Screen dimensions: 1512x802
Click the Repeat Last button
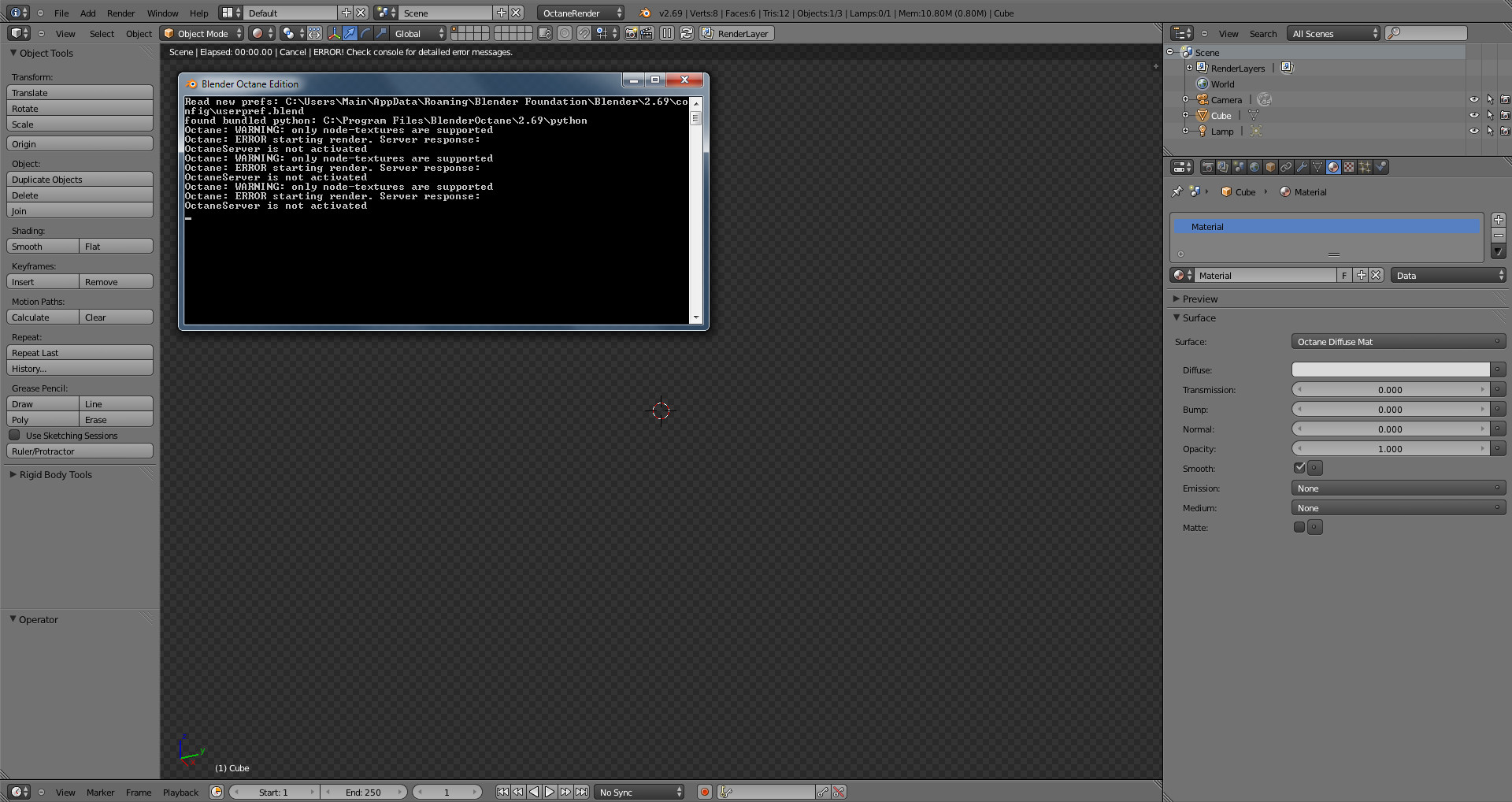click(x=80, y=352)
